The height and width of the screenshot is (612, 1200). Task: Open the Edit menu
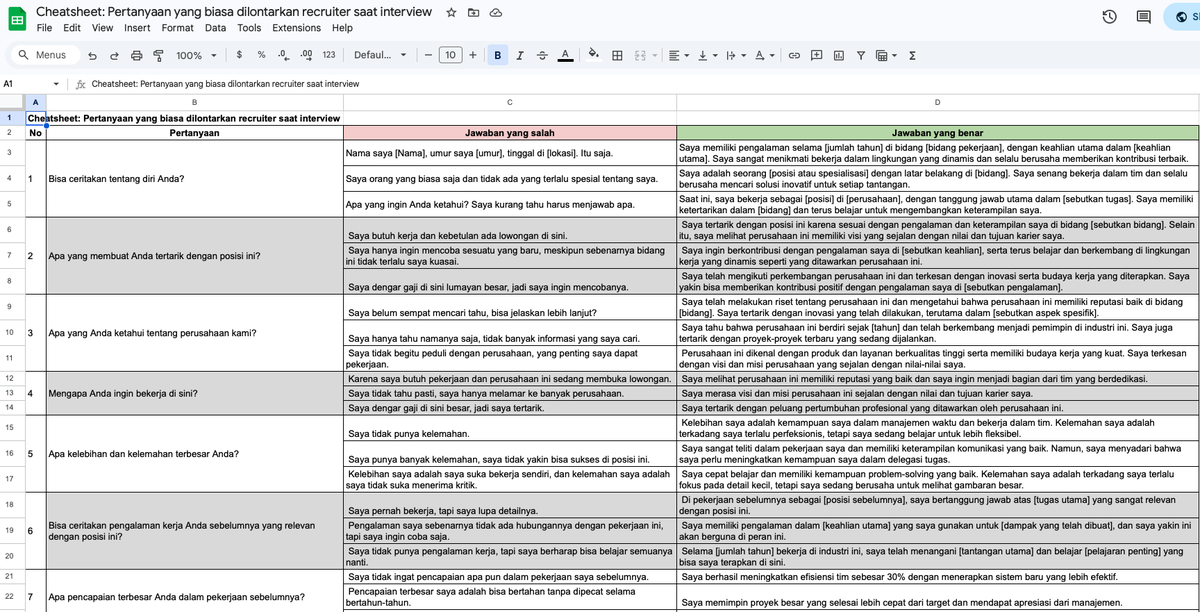pos(72,28)
